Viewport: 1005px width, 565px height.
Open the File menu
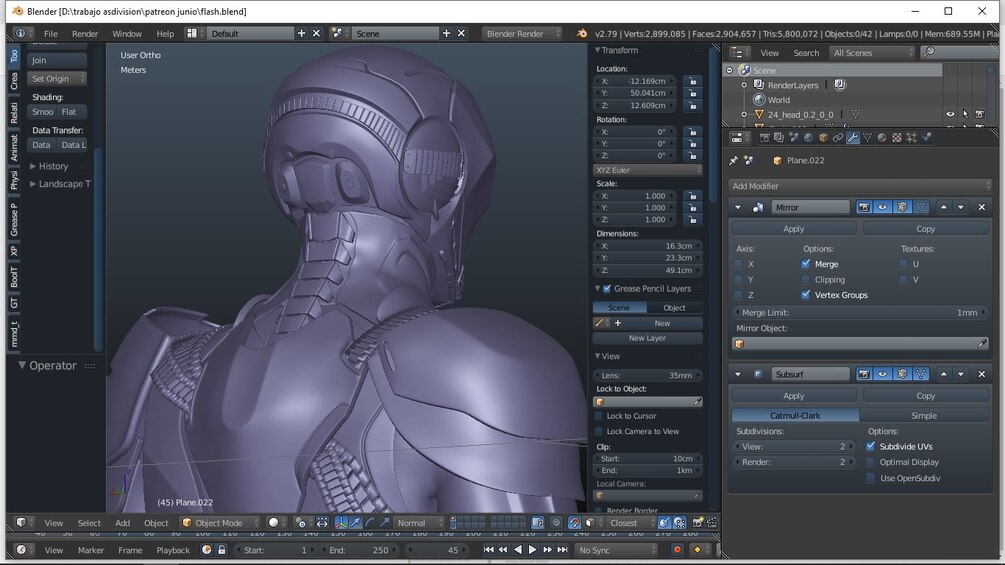click(51, 33)
